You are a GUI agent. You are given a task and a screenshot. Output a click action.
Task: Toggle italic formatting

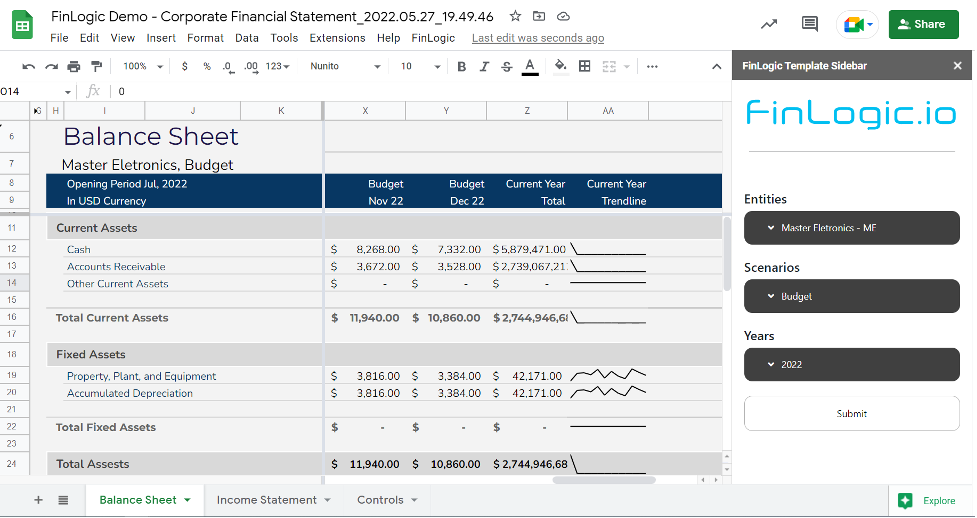click(484, 66)
